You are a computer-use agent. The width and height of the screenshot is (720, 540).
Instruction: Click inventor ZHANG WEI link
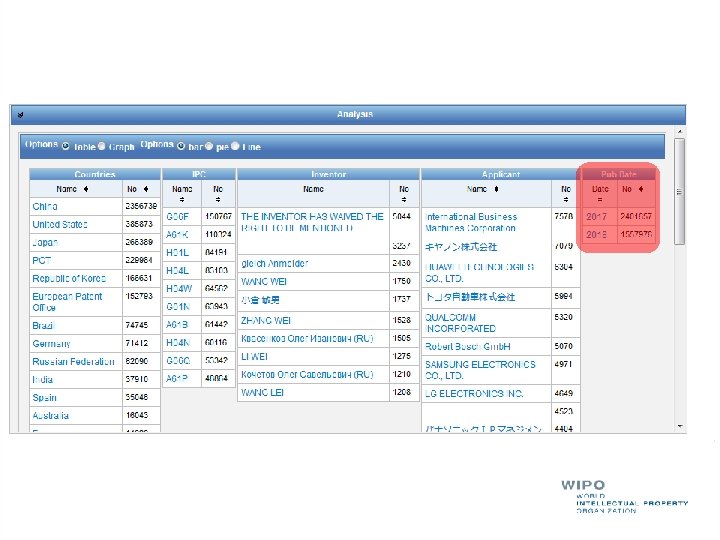pos(266,321)
